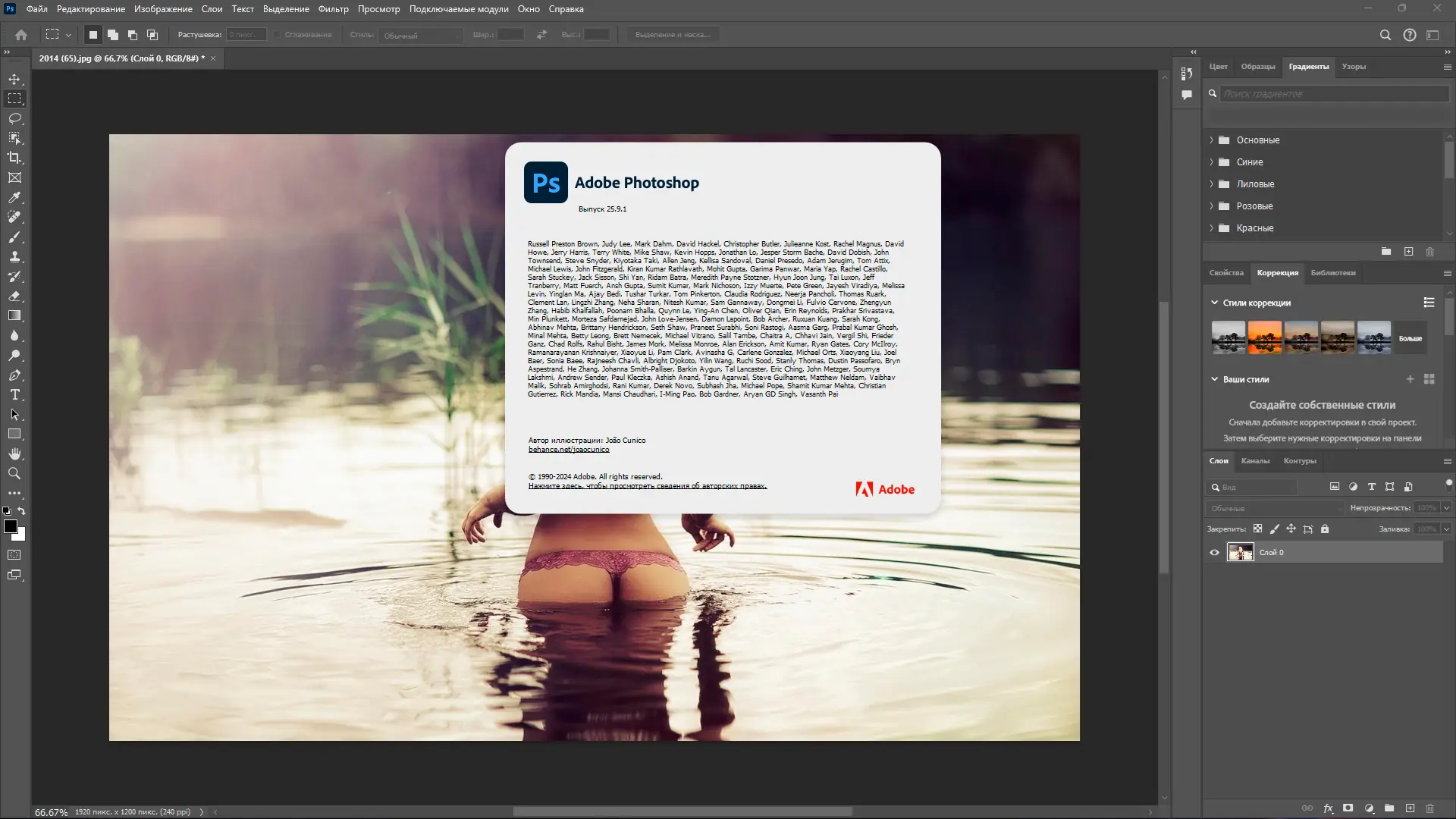Expand the Основные gradients folder
The width and height of the screenshot is (1456, 819).
click(x=1211, y=140)
